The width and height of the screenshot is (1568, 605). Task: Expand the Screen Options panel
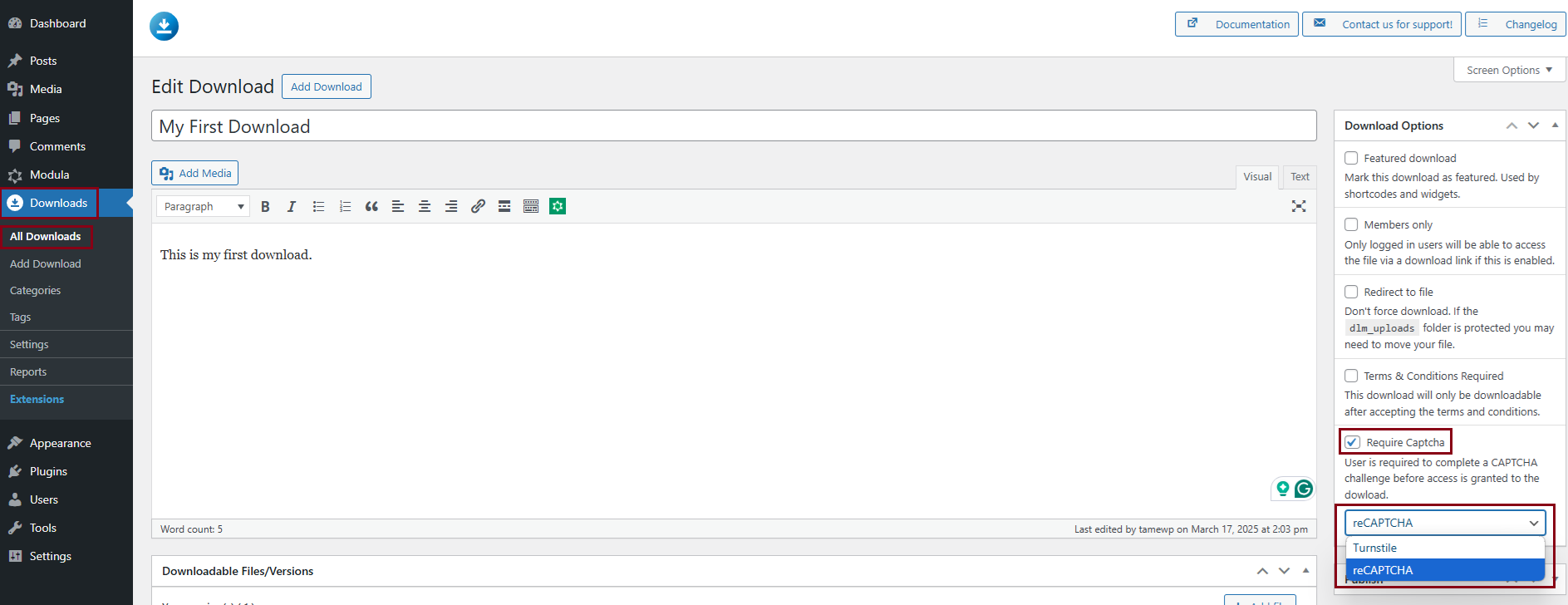click(x=1509, y=70)
